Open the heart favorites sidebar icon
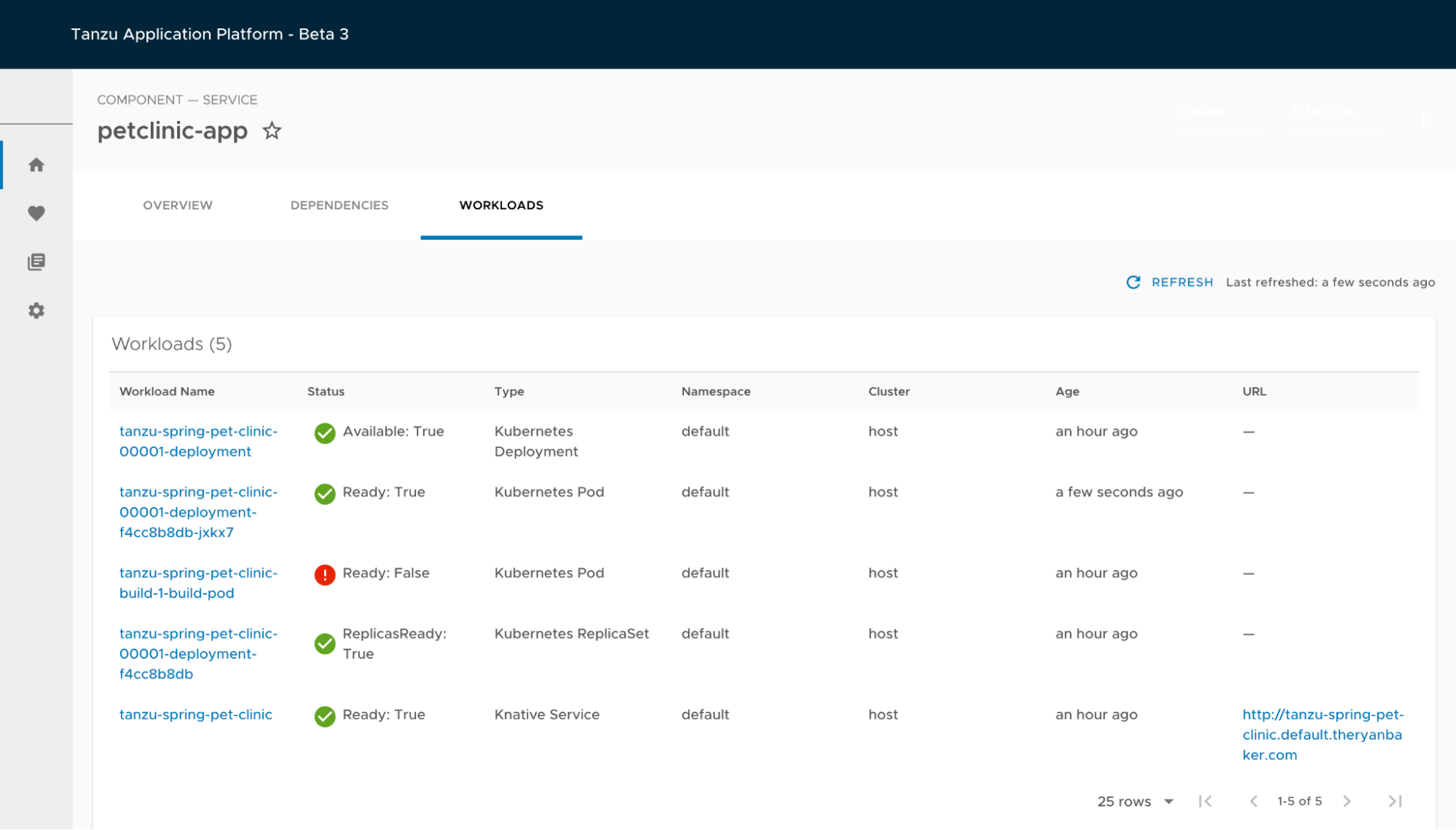The height and width of the screenshot is (830, 1456). tap(36, 214)
